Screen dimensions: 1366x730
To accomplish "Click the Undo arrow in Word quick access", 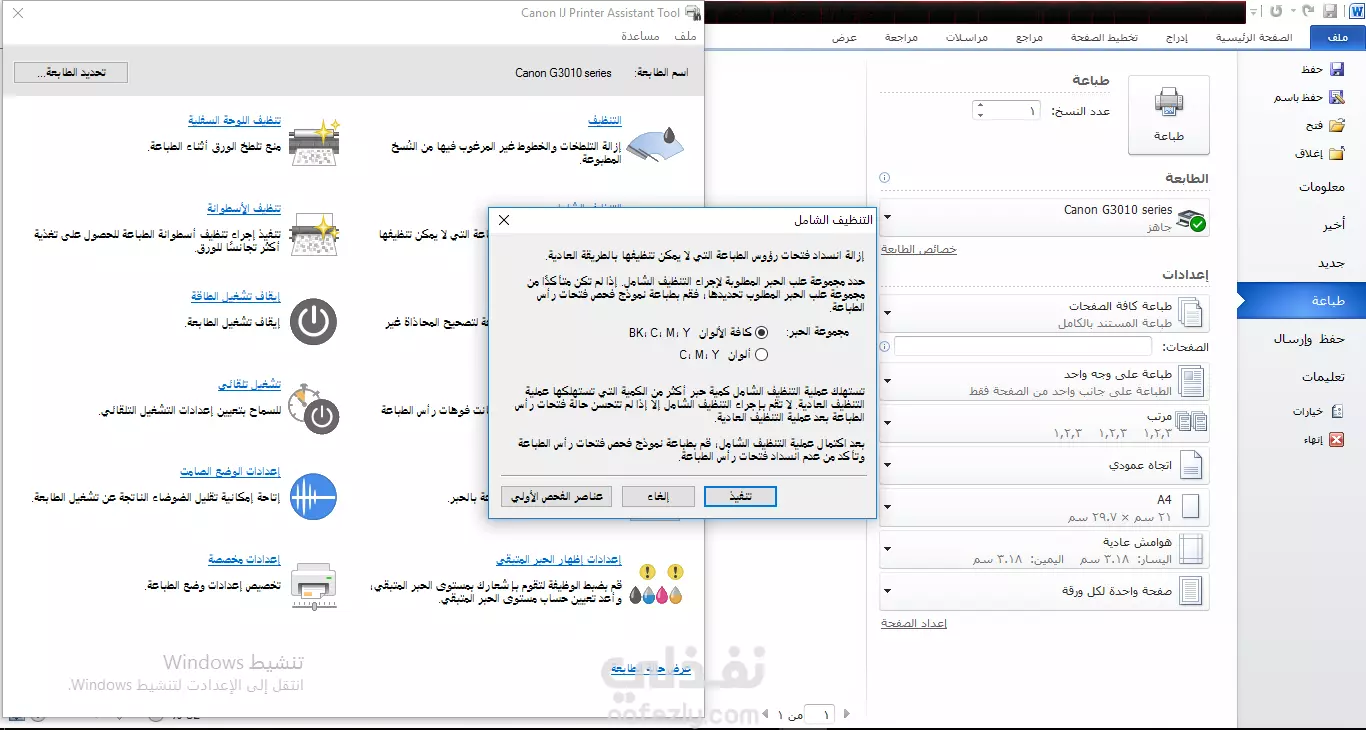I will click(1308, 11).
